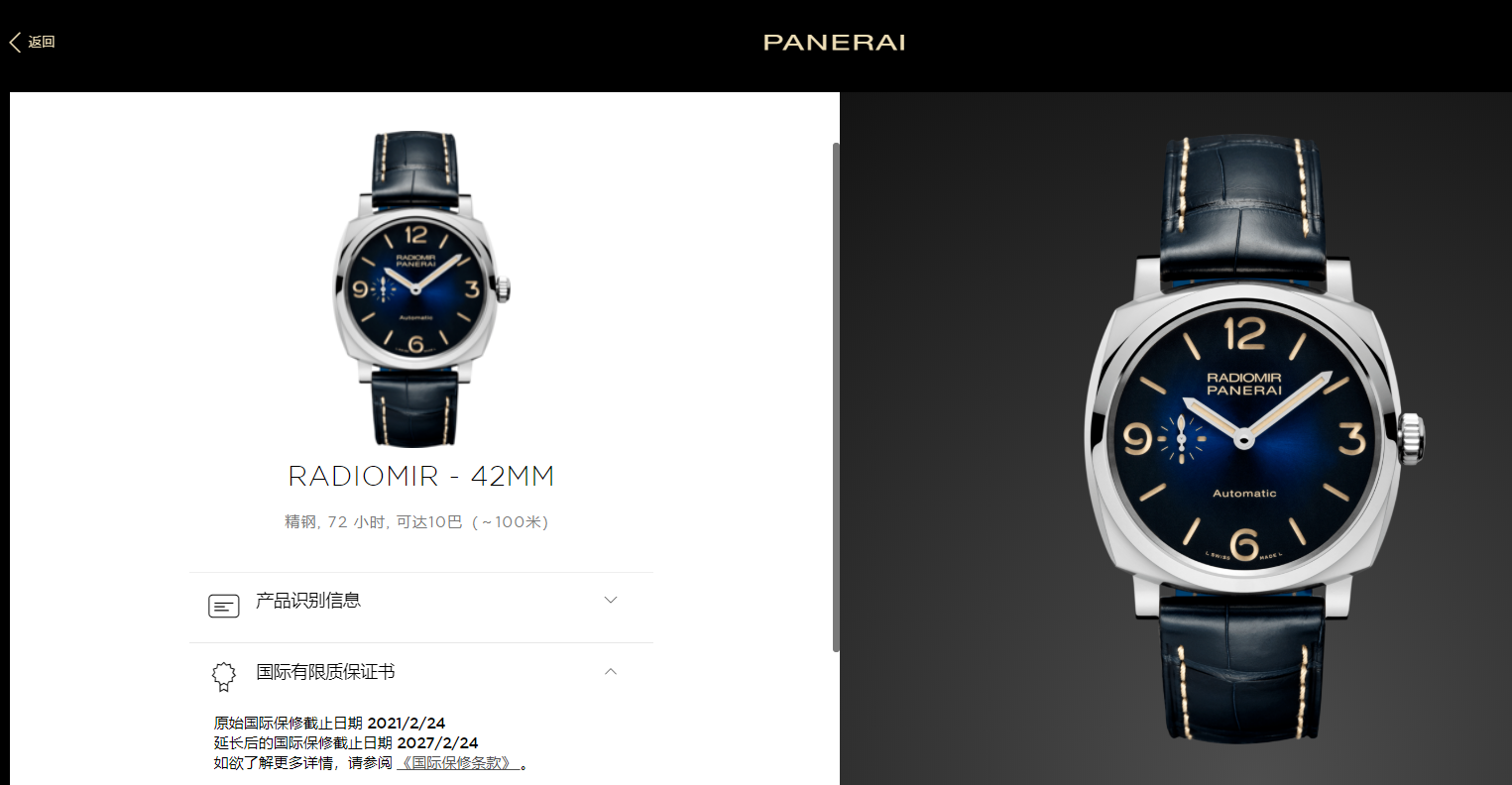
Task: Click the small watch's blue leather strap
Action: [415, 168]
